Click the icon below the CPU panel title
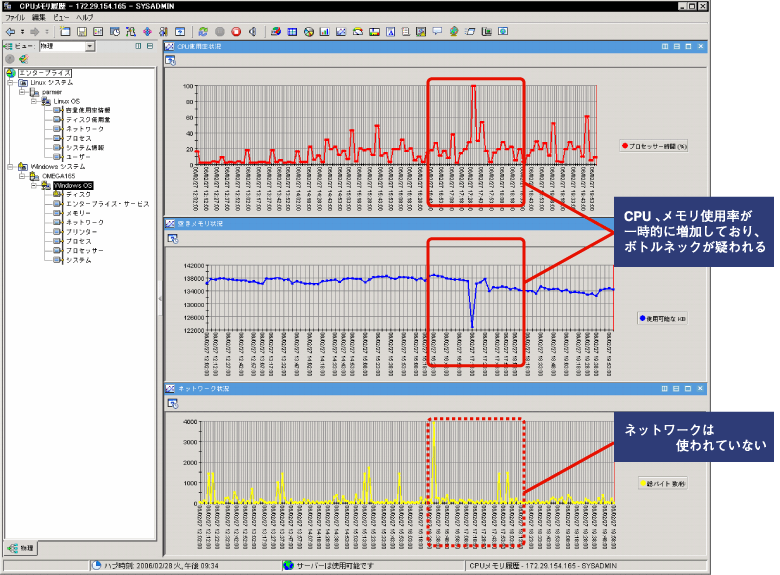This screenshot has width=780, height=575. point(171,61)
